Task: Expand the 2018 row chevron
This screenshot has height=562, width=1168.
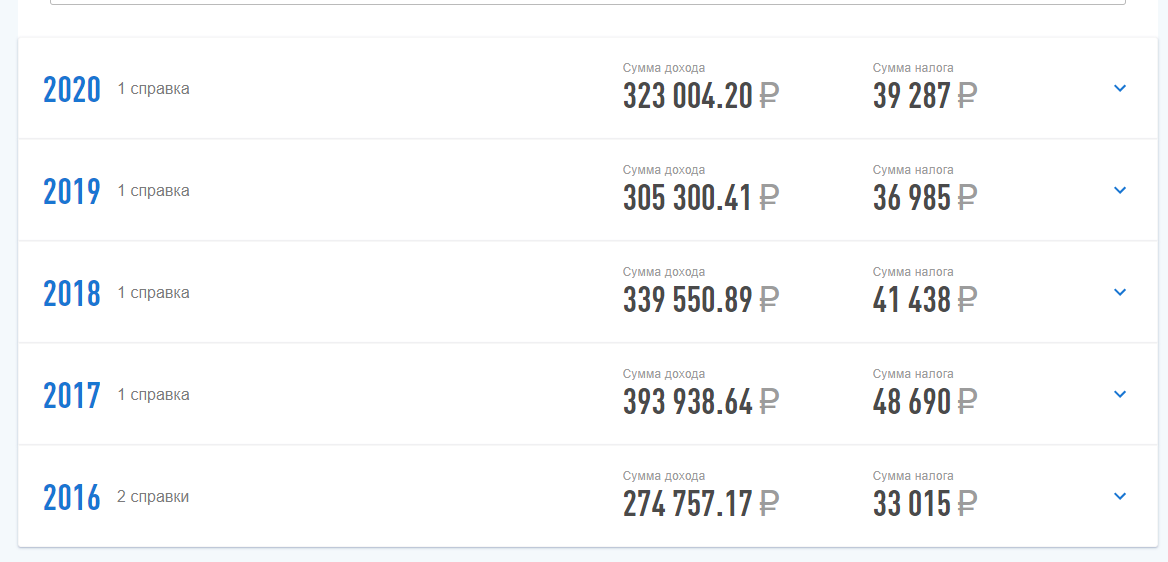Action: (1120, 292)
